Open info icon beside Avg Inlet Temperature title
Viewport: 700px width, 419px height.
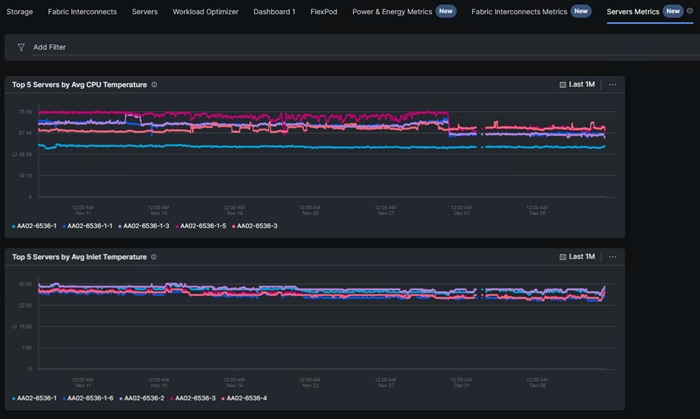pyautogui.click(x=154, y=257)
